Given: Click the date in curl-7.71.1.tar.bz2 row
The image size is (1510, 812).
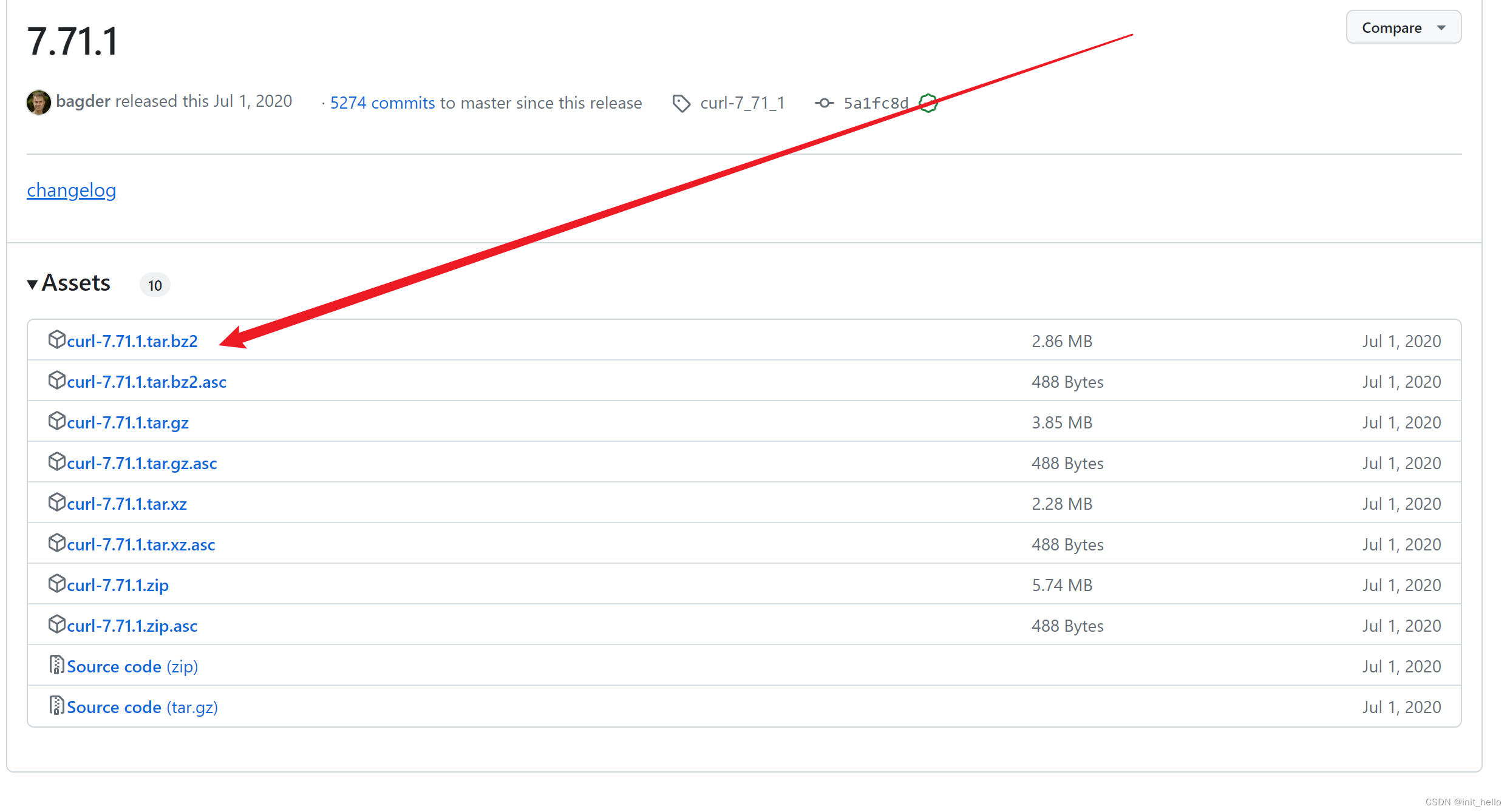Looking at the screenshot, I should (x=1401, y=341).
